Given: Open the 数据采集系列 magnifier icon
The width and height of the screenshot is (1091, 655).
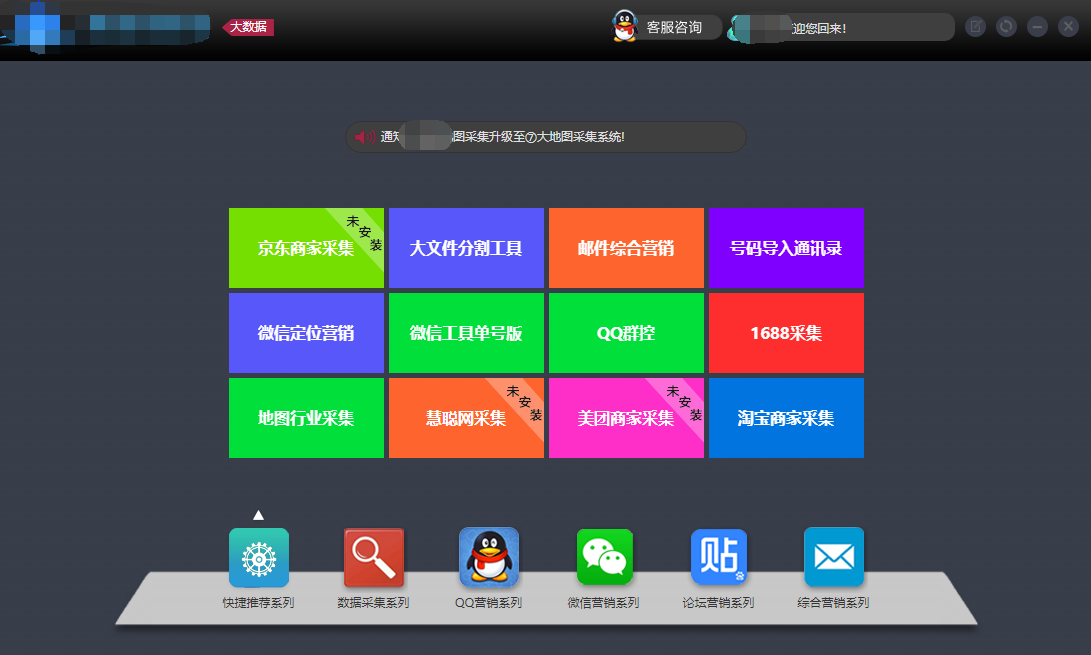Looking at the screenshot, I should point(374,558).
